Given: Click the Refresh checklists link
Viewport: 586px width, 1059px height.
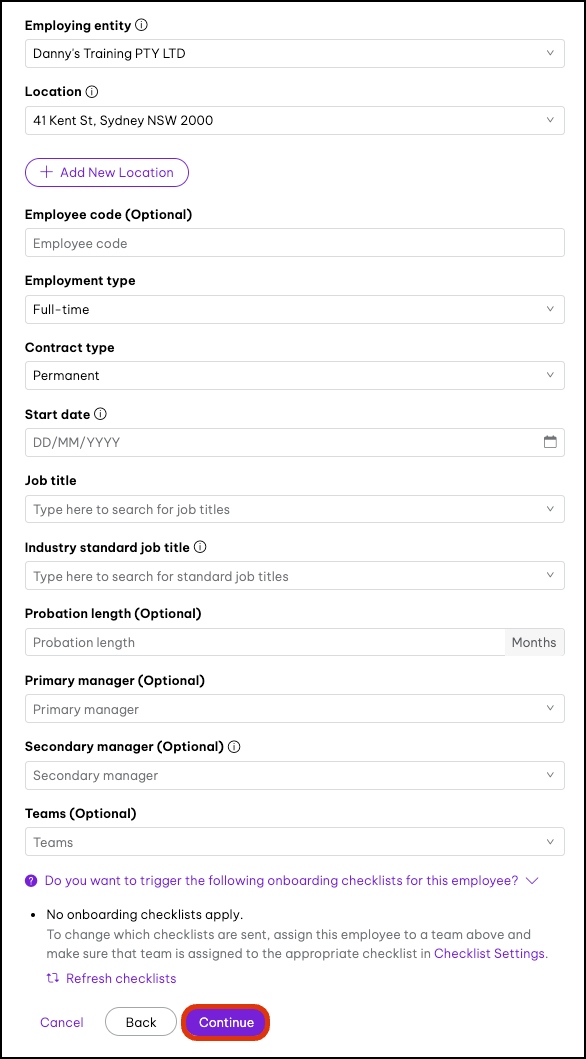Looking at the screenshot, I should [x=121, y=978].
